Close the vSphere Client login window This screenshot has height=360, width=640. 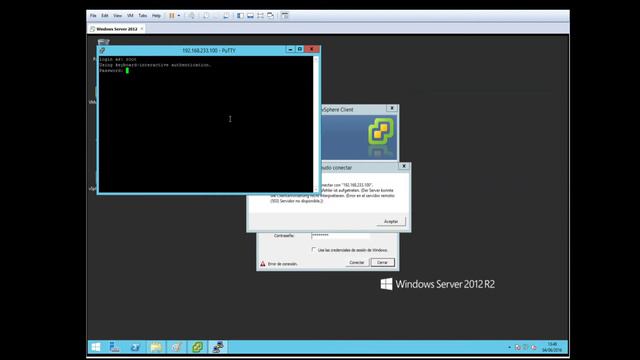[x=392, y=109]
